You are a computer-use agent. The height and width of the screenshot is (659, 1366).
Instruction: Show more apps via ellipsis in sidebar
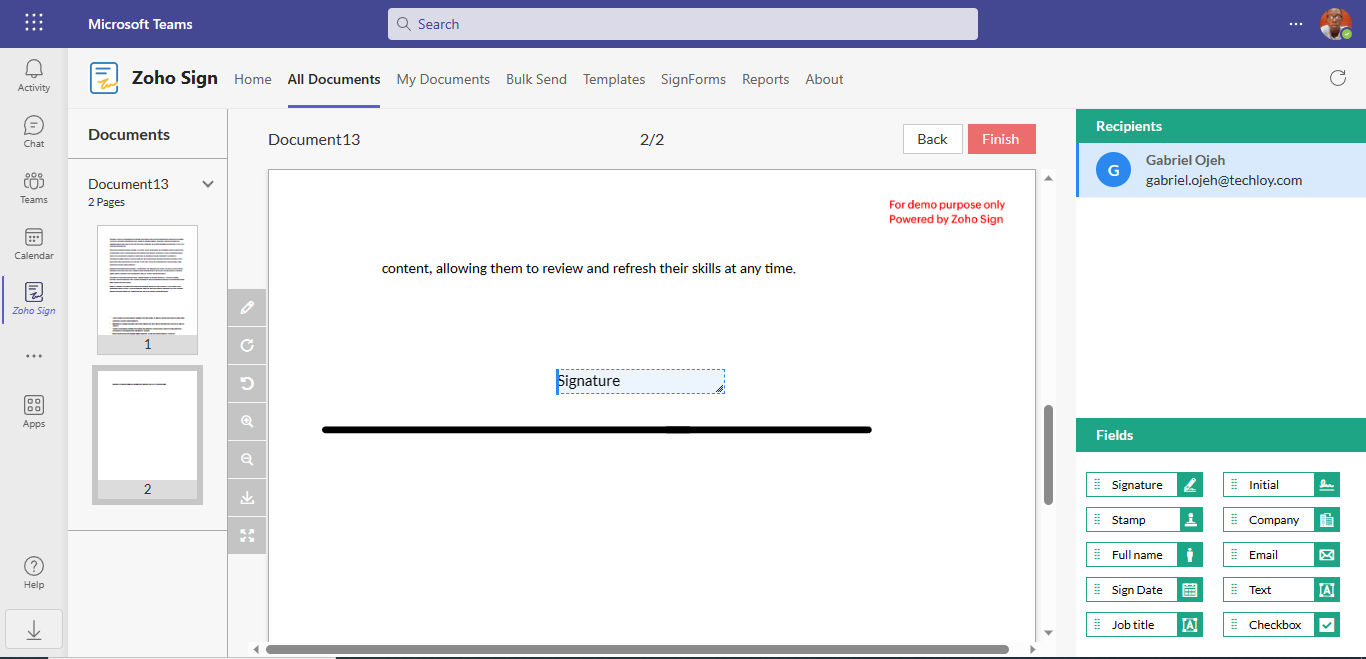point(34,356)
